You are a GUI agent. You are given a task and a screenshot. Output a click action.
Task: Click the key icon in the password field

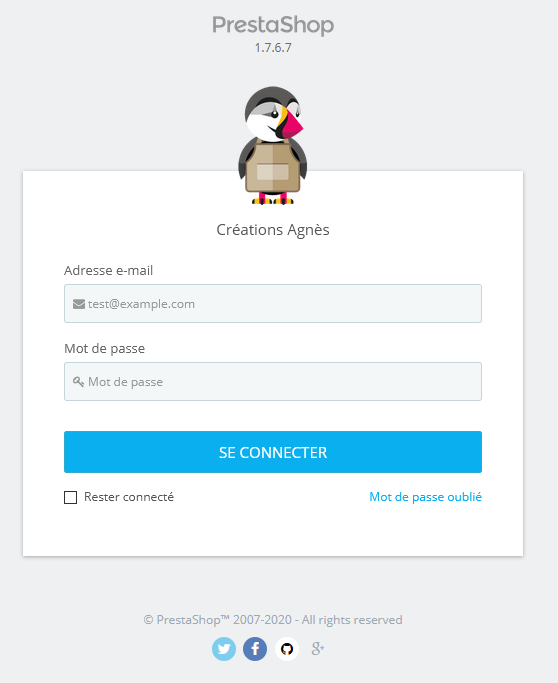pyautogui.click(x=78, y=382)
